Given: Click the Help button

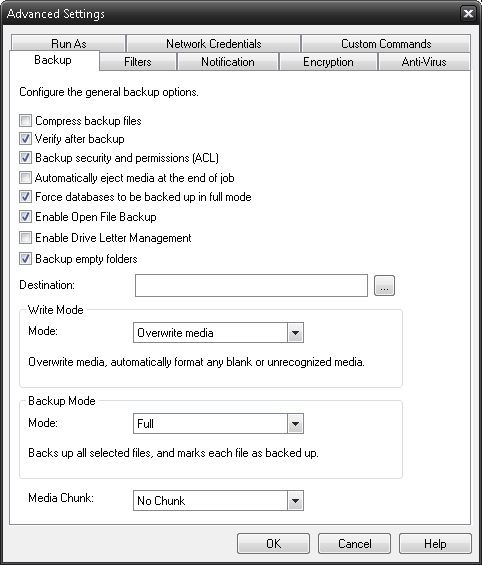Looking at the screenshot, I should tap(435, 543).
